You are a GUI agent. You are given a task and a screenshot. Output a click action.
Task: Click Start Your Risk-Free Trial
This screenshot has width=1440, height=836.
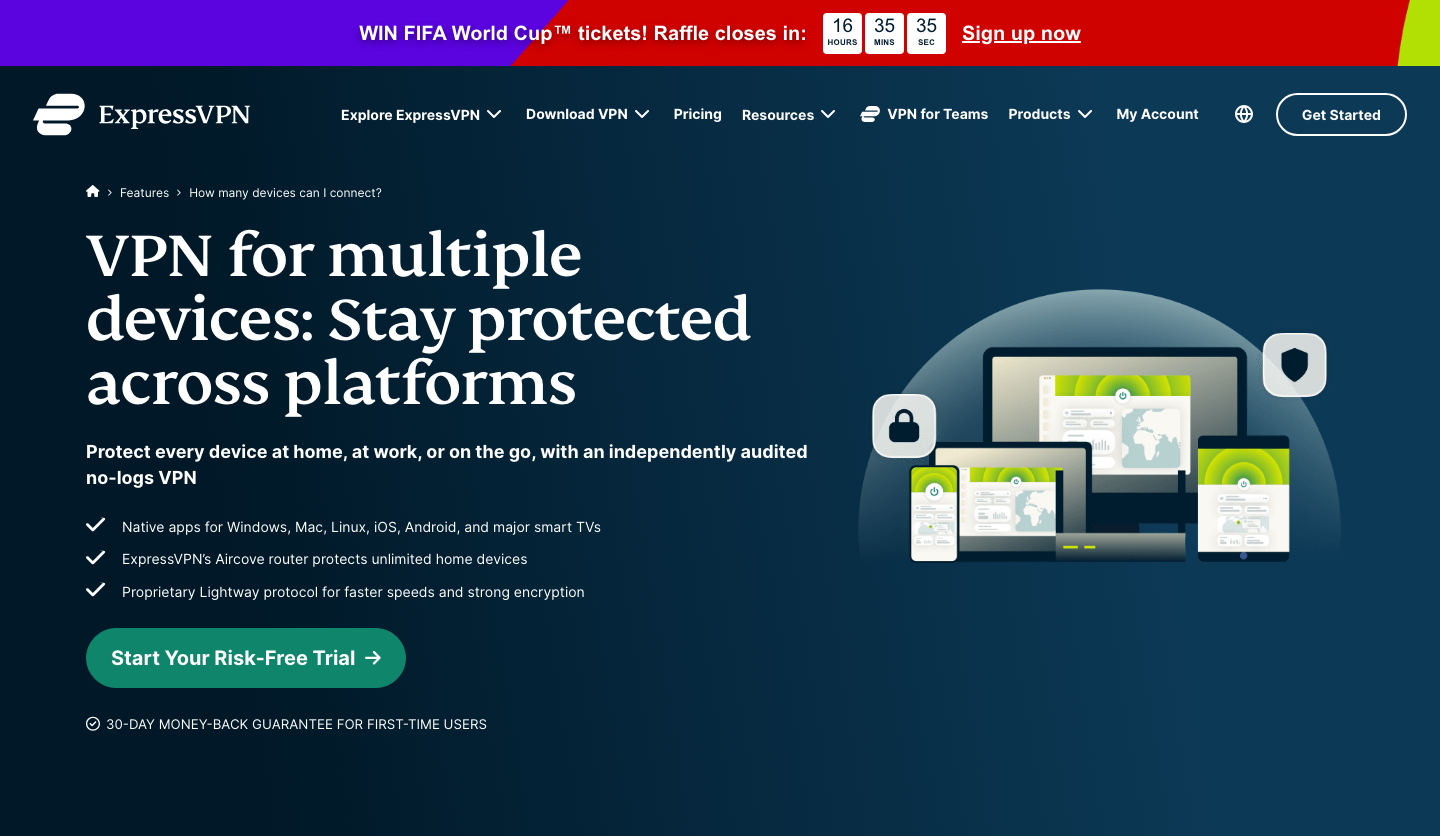click(x=246, y=658)
